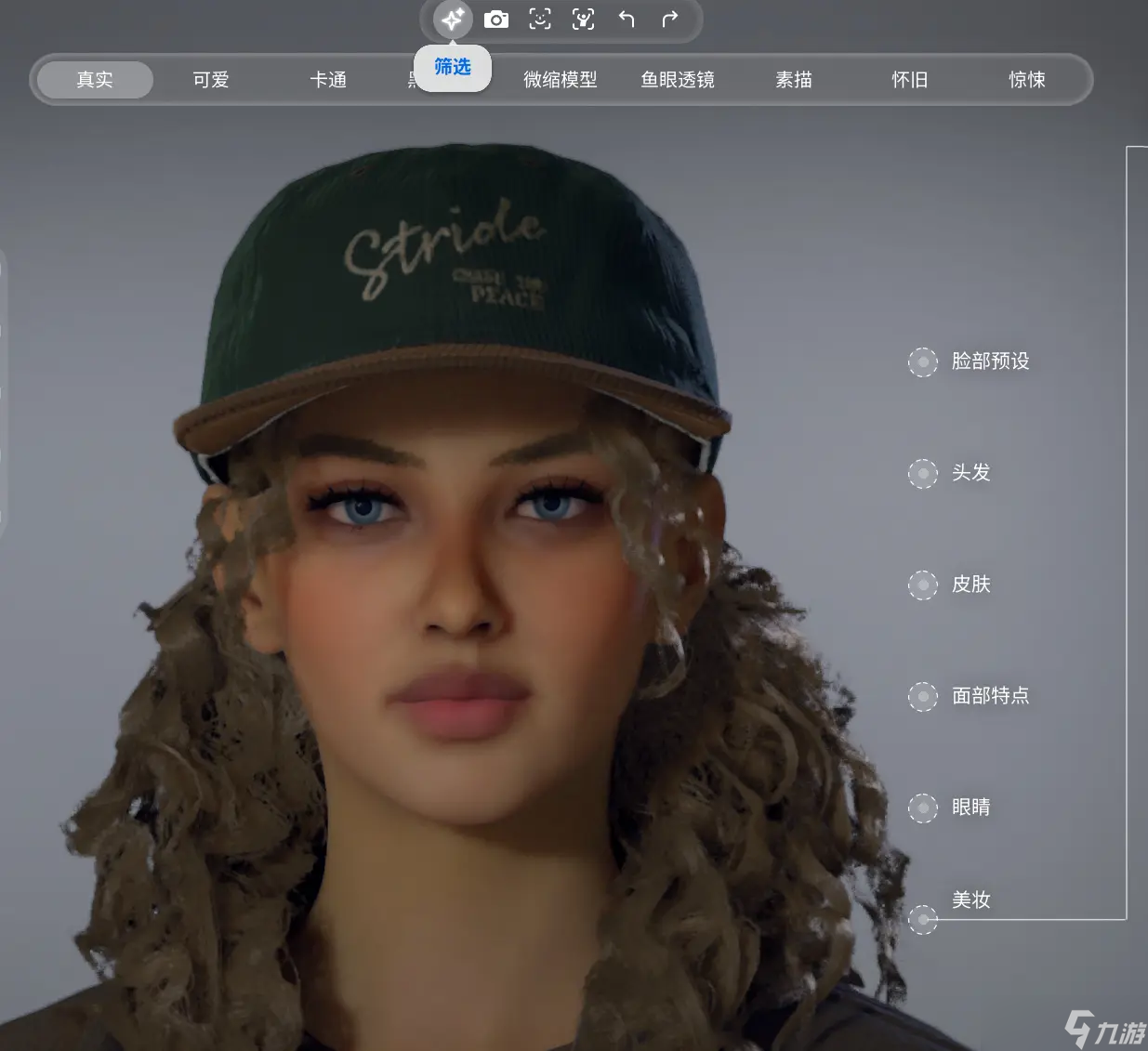Redo the last undone change
The width and height of the screenshot is (1148, 1051).
(x=669, y=20)
